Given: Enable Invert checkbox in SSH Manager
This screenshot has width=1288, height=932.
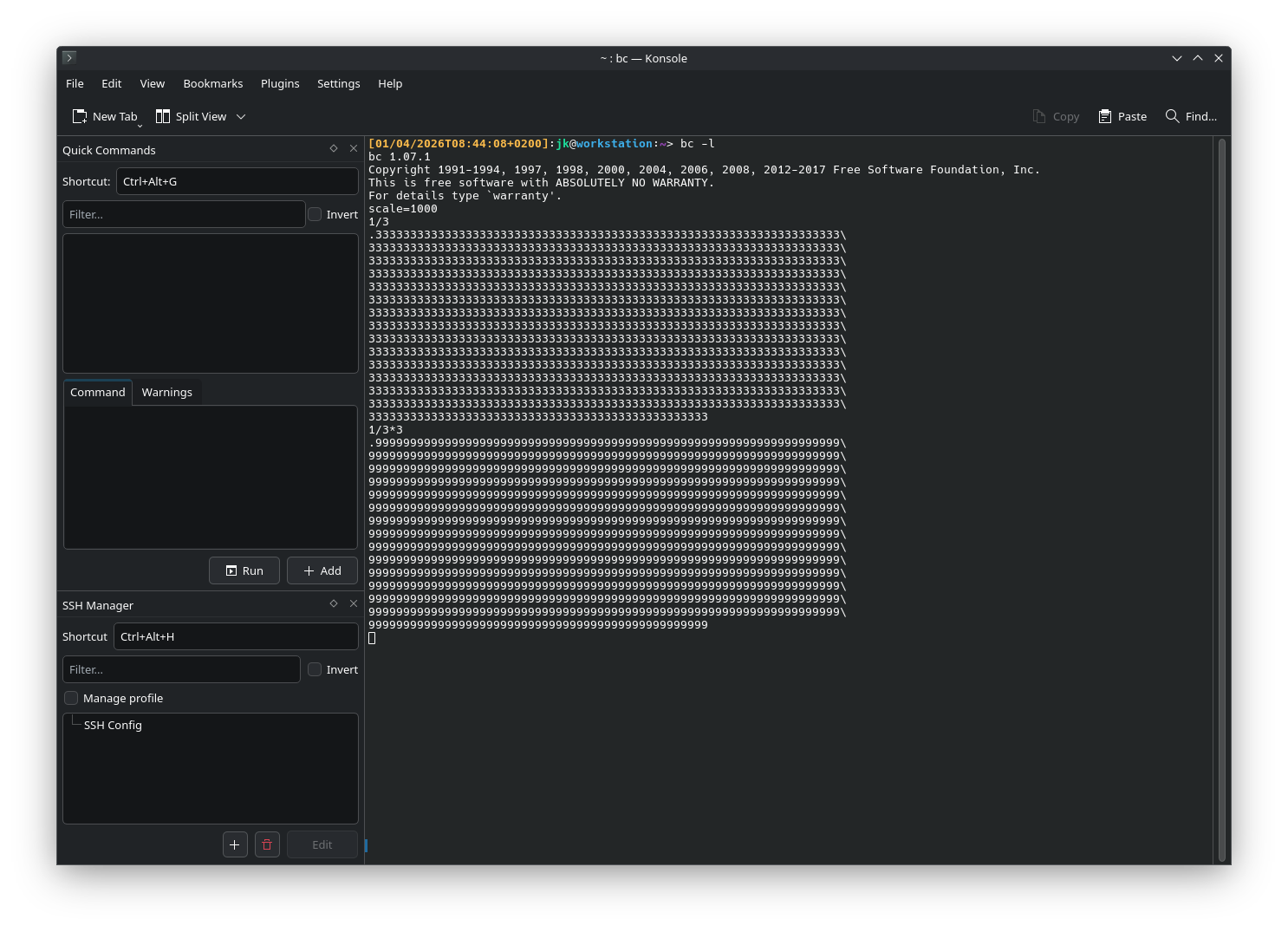Looking at the screenshot, I should coord(315,669).
